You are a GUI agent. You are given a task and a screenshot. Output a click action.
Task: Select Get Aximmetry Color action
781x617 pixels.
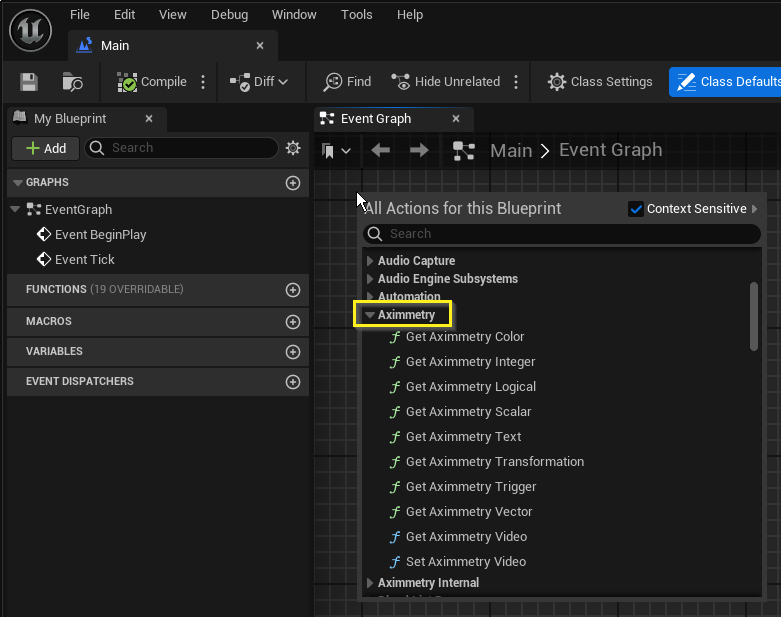465,337
